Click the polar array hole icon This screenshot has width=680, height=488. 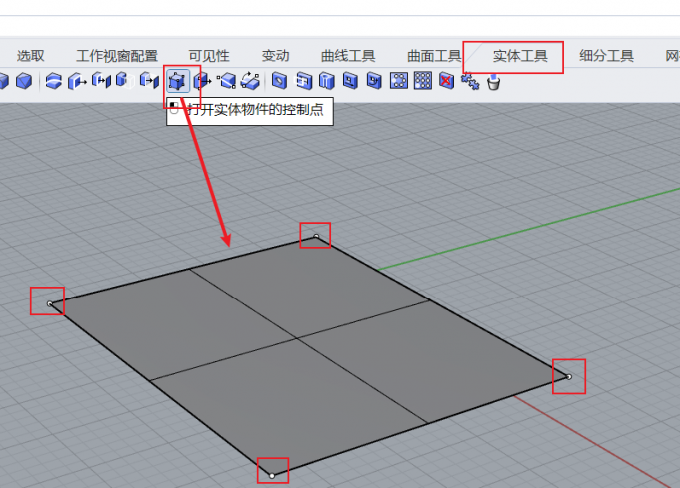(x=399, y=81)
